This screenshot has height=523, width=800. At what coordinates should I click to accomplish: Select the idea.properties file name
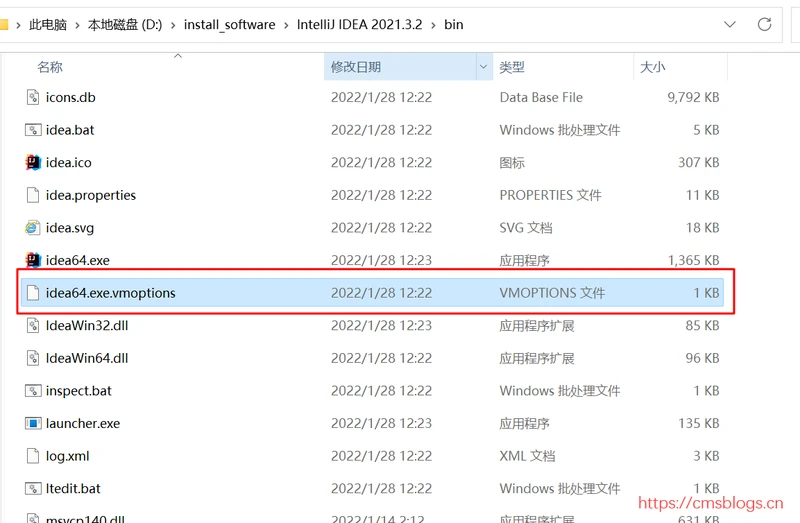click(x=91, y=195)
